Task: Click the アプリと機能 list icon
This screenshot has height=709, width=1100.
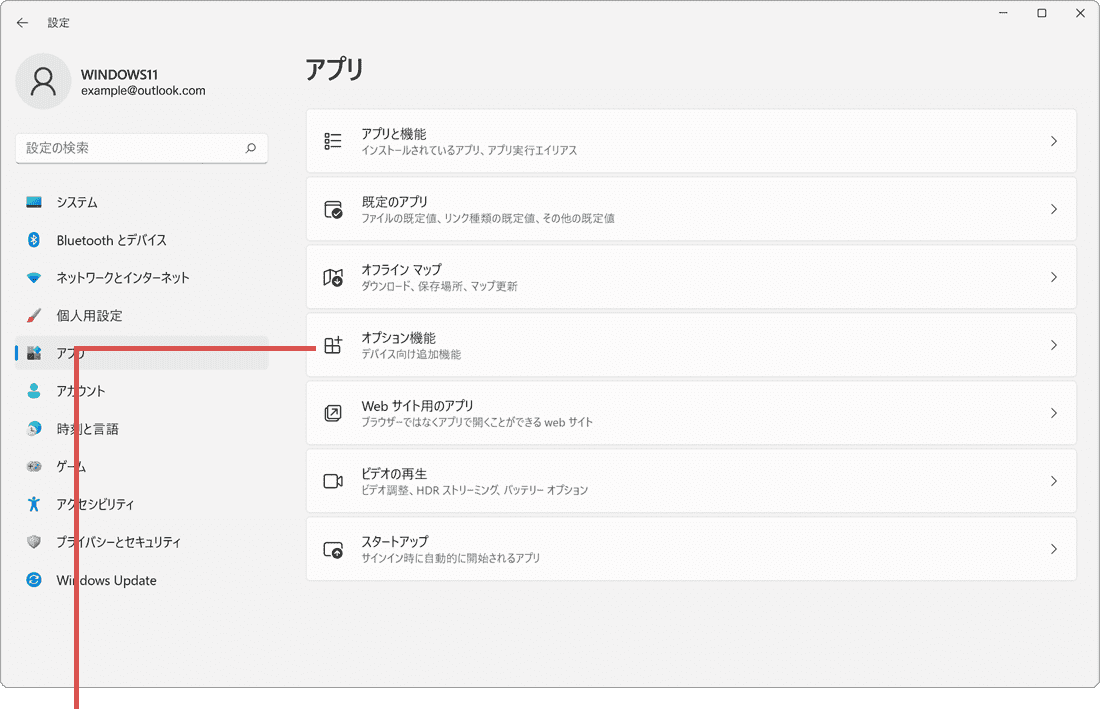Action: point(333,140)
